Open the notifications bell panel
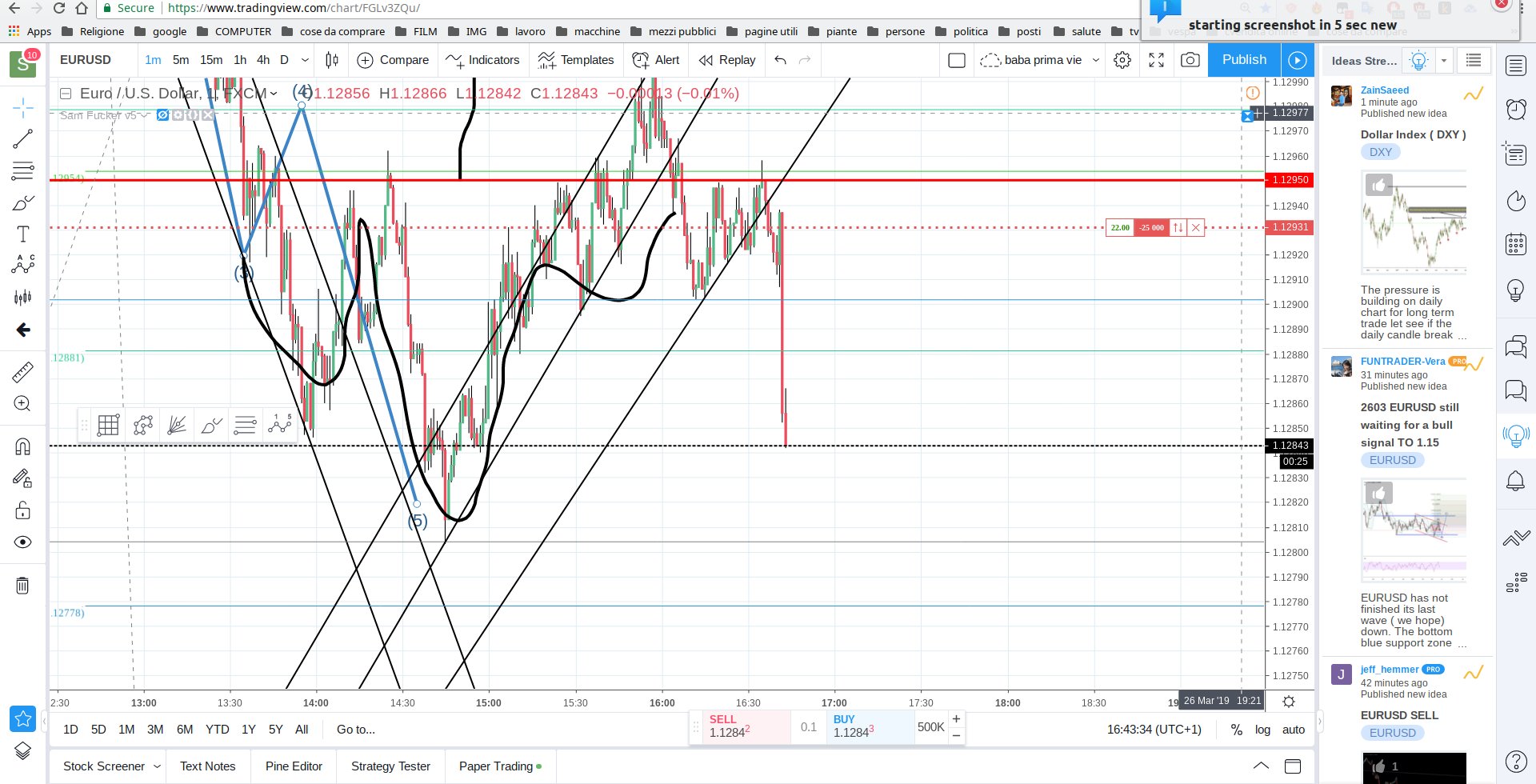The height and width of the screenshot is (784, 1536). (1516, 481)
